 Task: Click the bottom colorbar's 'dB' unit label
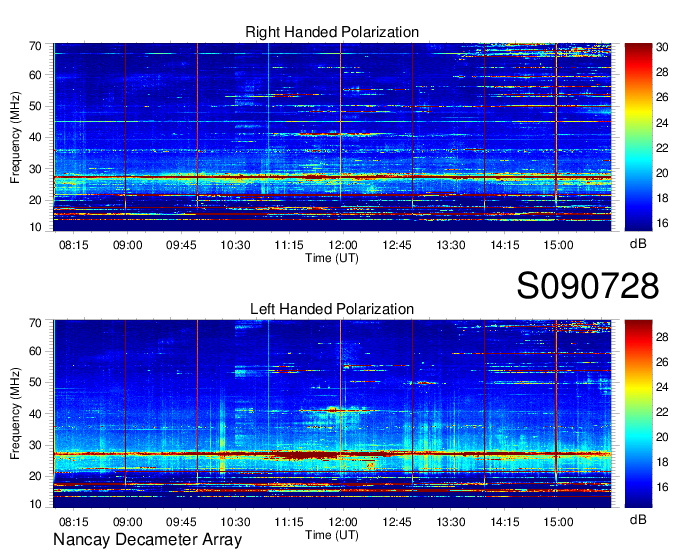coord(638,519)
